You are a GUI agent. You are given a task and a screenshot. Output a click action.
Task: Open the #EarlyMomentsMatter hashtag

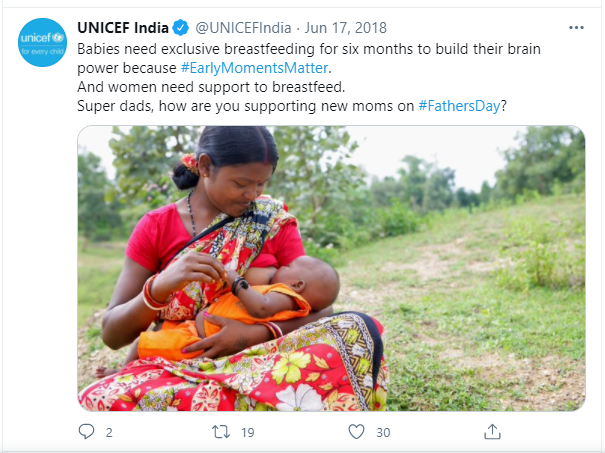254,68
